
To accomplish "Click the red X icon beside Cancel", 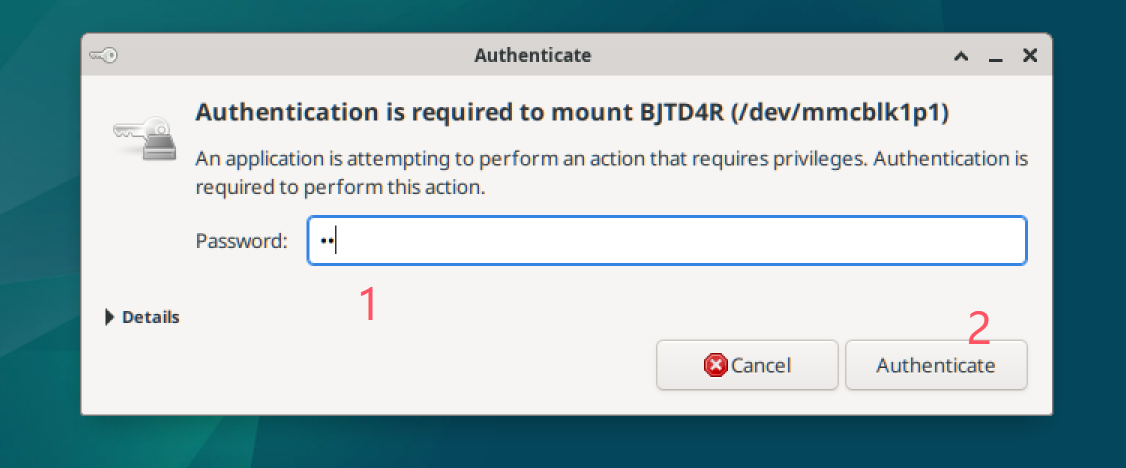I will click(716, 365).
